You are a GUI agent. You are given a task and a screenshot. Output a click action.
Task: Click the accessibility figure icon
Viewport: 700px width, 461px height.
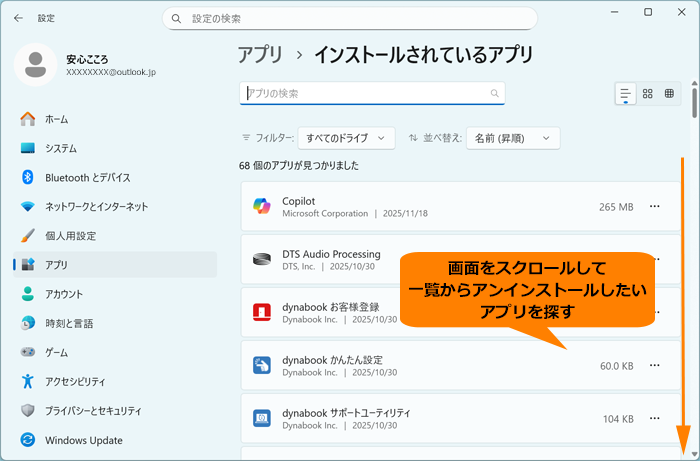click(x=28, y=381)
